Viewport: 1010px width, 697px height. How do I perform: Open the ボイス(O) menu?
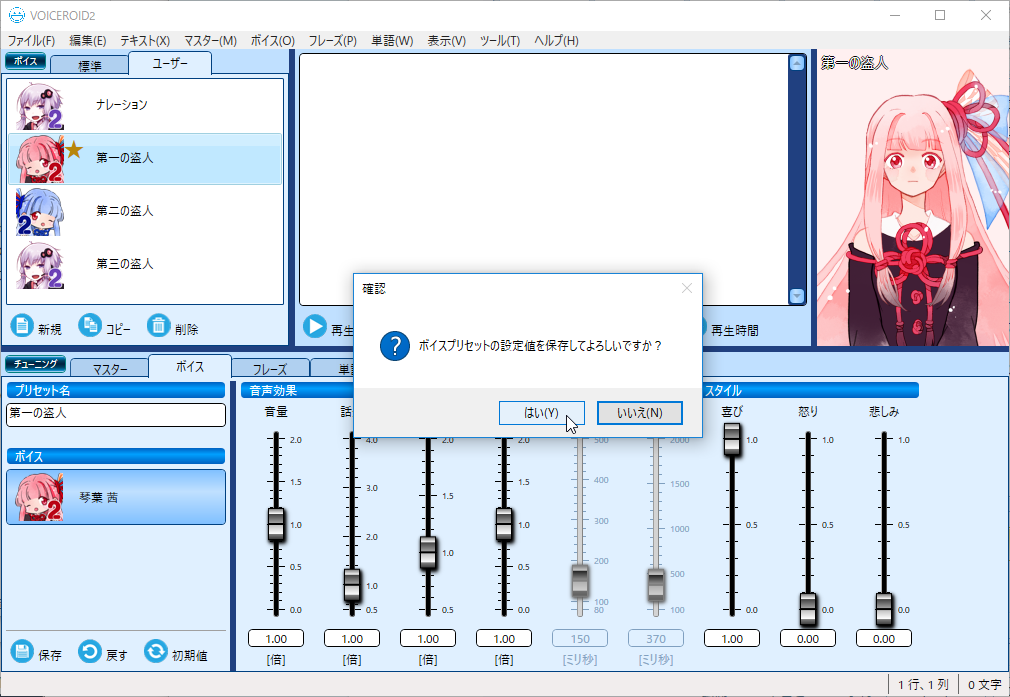[x=272, y=41]
